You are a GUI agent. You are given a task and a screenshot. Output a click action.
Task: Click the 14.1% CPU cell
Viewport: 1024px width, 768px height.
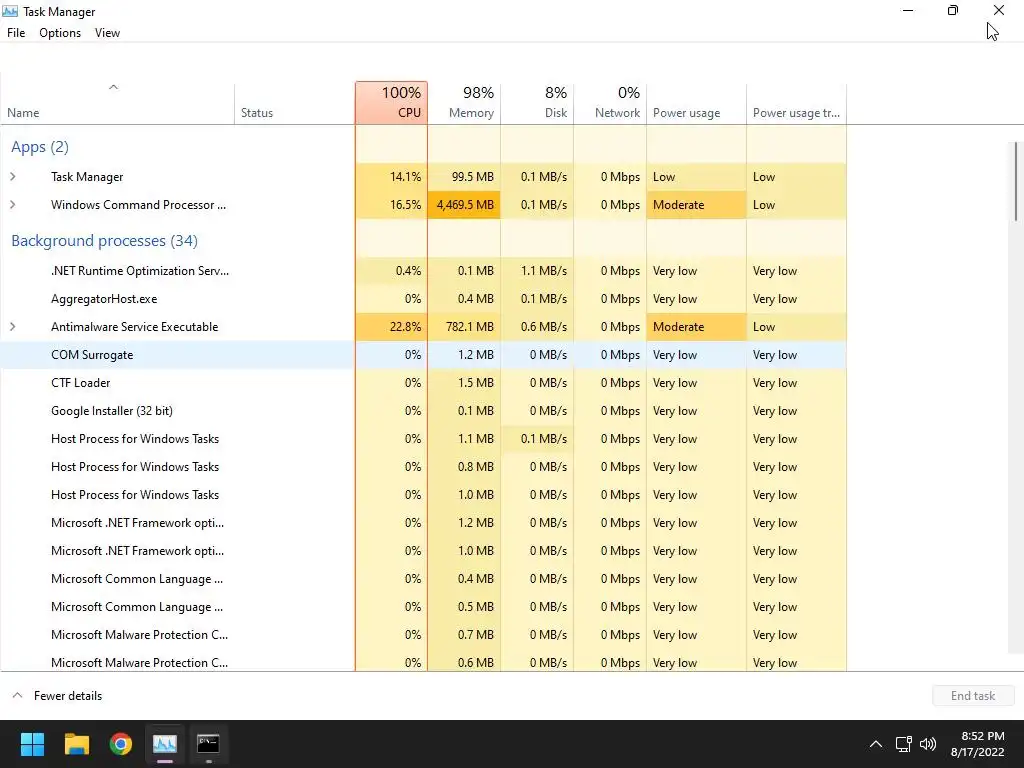pos(391,176)
